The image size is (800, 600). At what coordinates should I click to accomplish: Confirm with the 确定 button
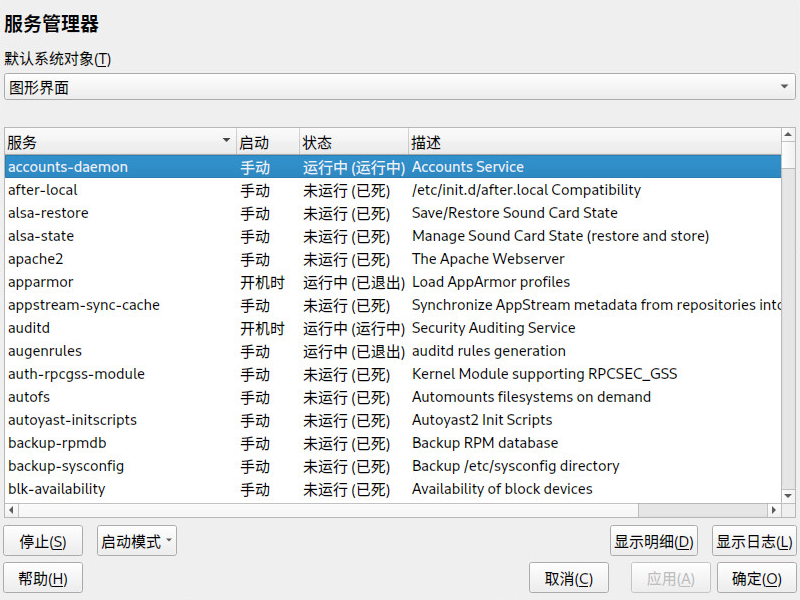point(756,578)
